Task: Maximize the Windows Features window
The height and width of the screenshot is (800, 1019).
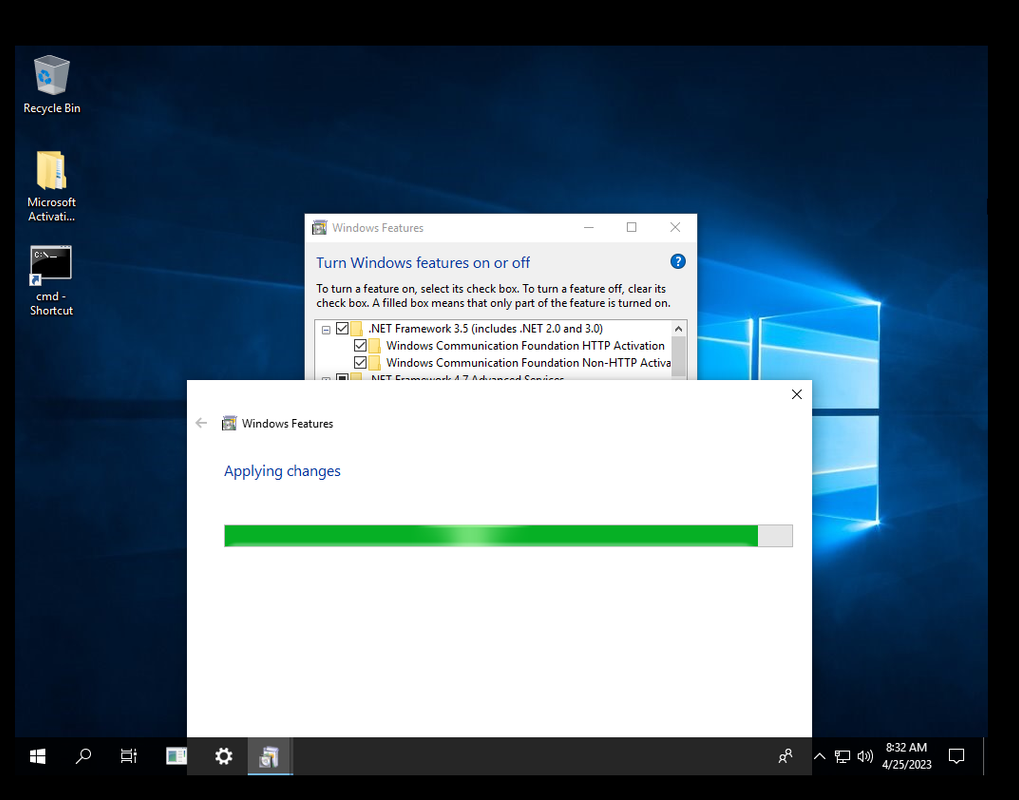Action: click(632, 227)
